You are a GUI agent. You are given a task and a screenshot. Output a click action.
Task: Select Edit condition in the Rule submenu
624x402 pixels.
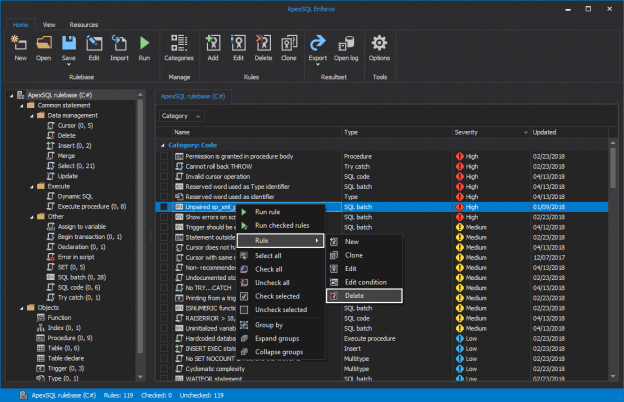(364, 282)
